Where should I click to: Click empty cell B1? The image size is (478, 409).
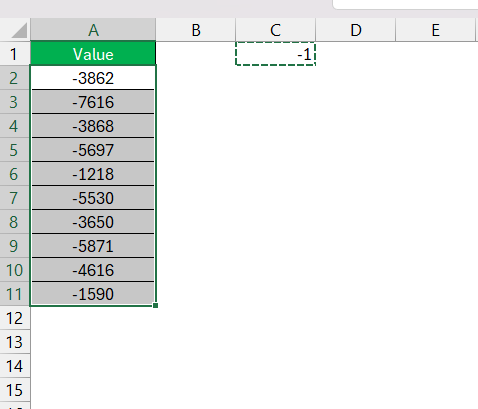point(196,54)
